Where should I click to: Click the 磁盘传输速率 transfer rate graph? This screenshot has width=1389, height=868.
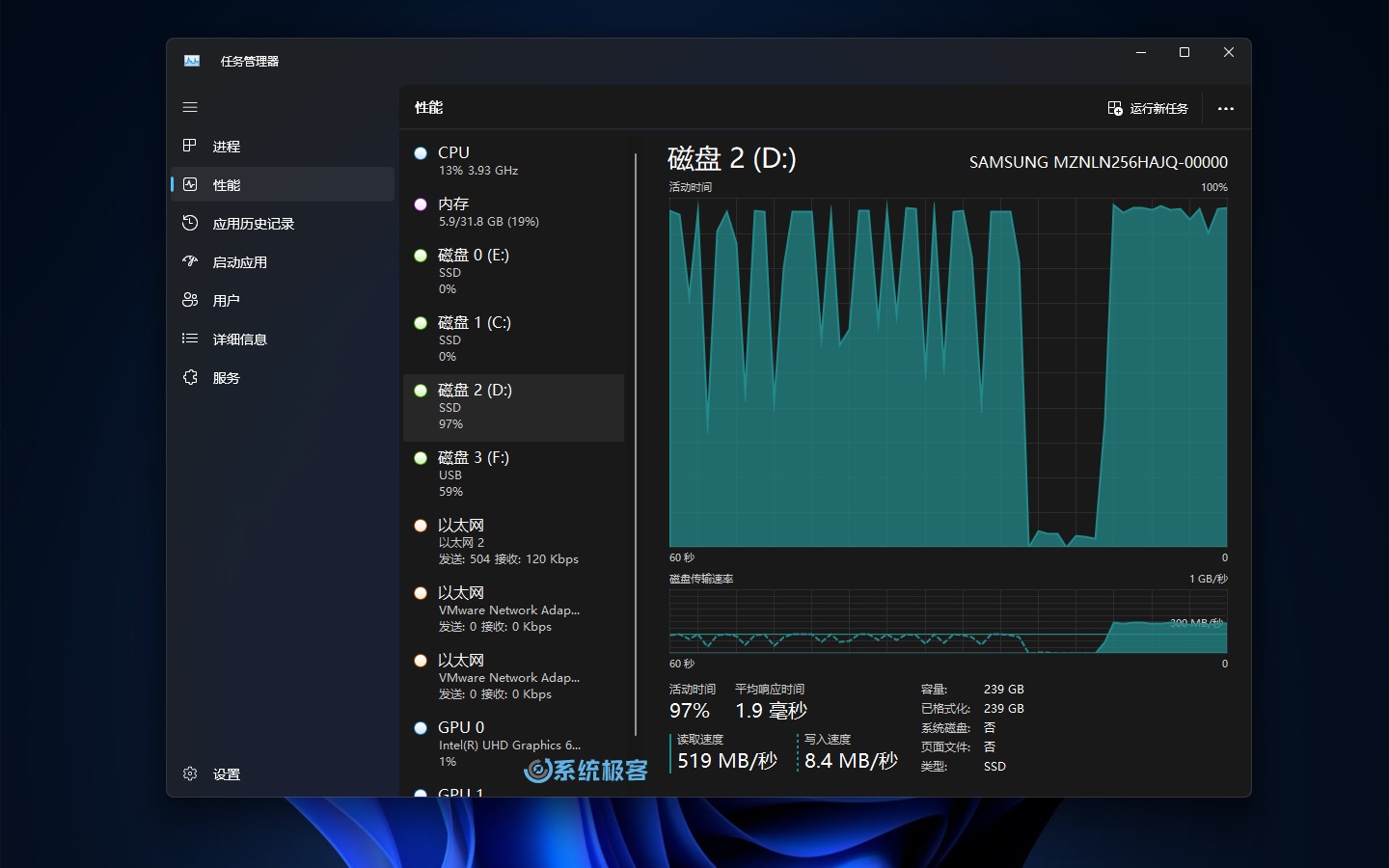point(948,621)
